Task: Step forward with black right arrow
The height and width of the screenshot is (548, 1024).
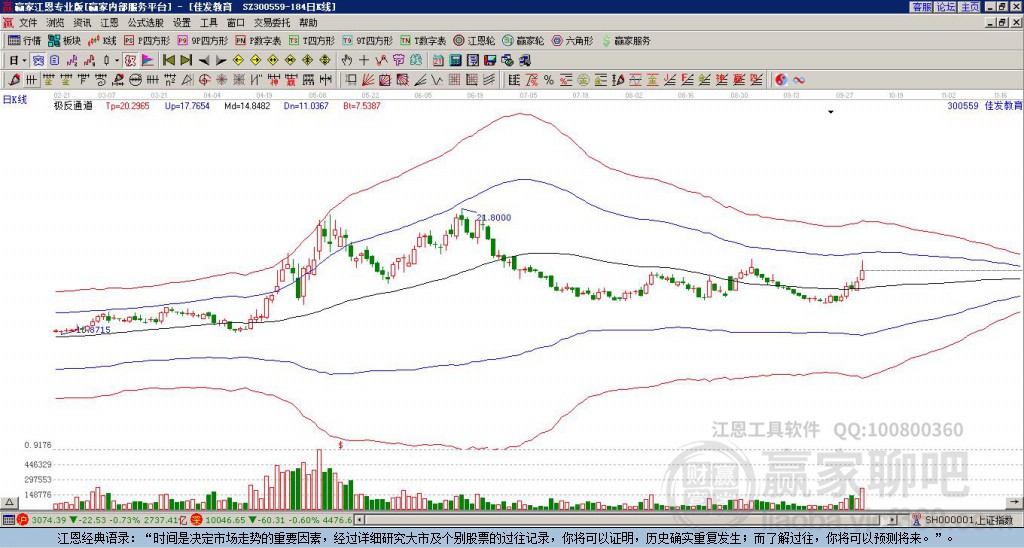Action: coord(221,61)
